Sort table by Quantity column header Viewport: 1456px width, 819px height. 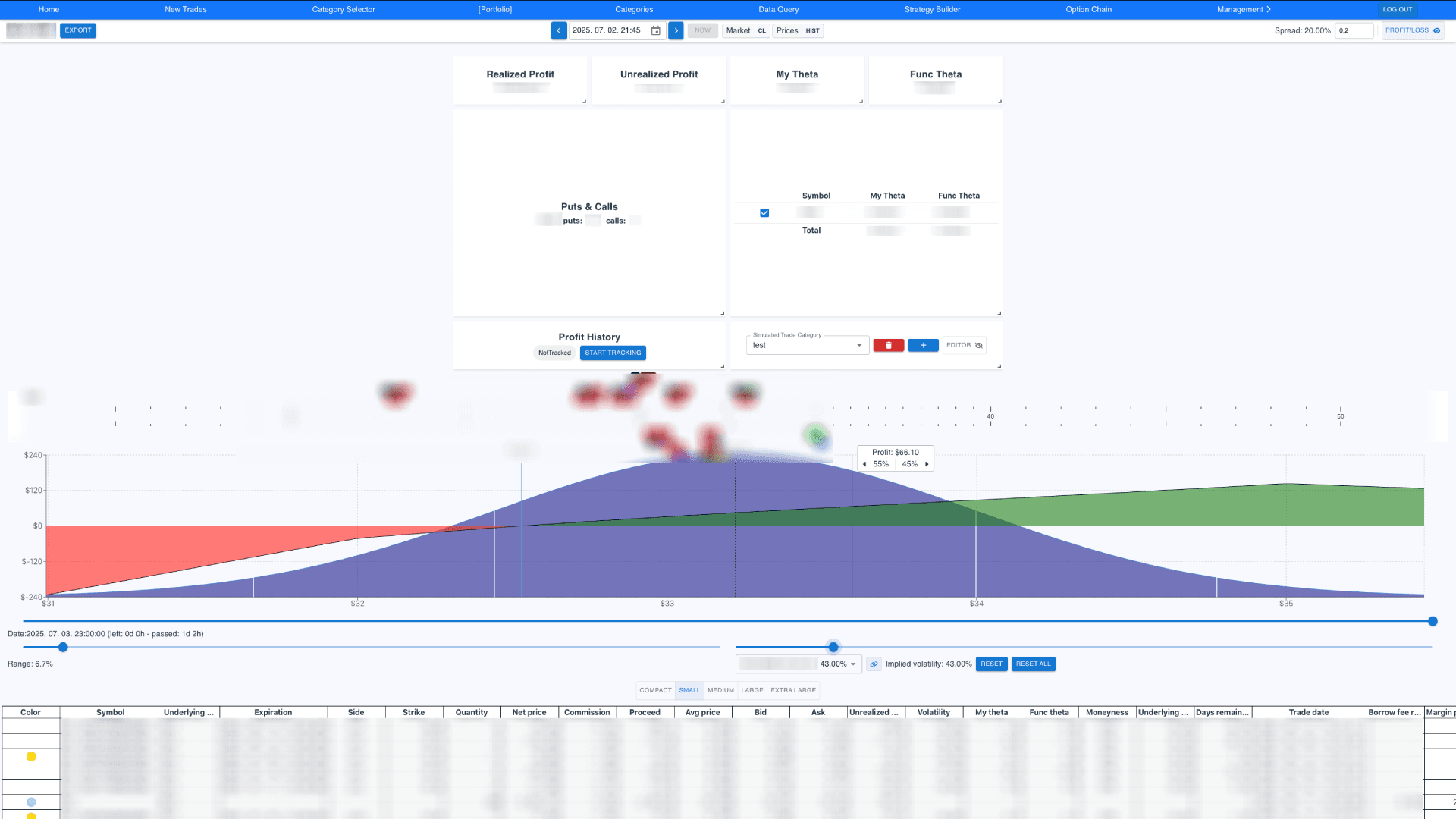(472, 713)
